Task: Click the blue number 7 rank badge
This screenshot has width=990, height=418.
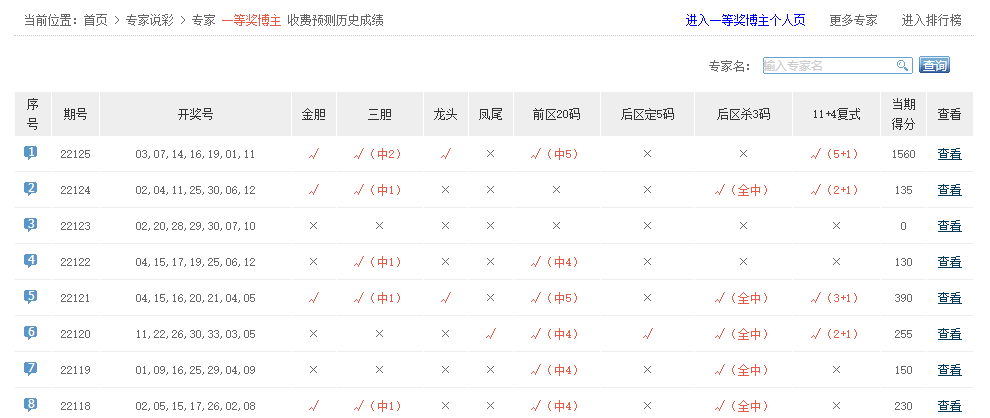Action: point(31,369)
